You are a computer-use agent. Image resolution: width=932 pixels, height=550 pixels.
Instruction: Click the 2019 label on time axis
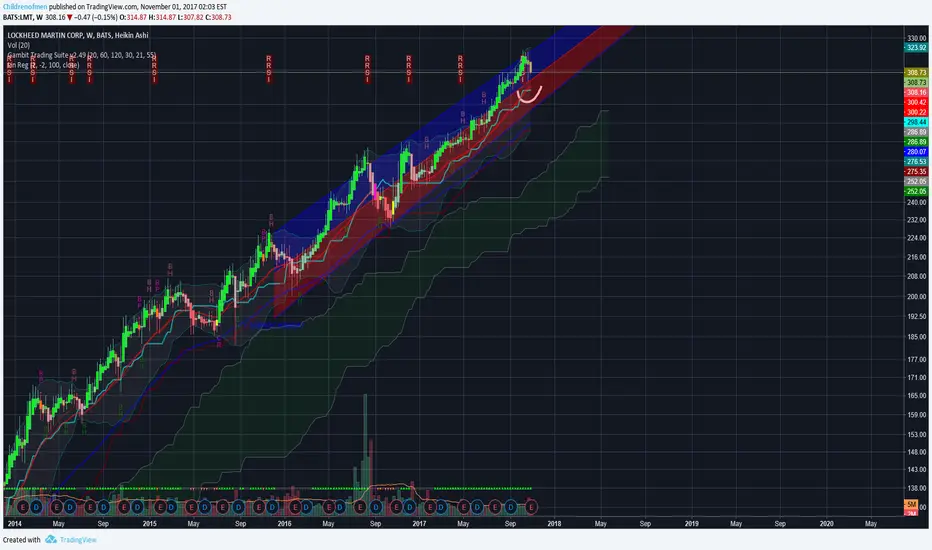tap(691, 523)
